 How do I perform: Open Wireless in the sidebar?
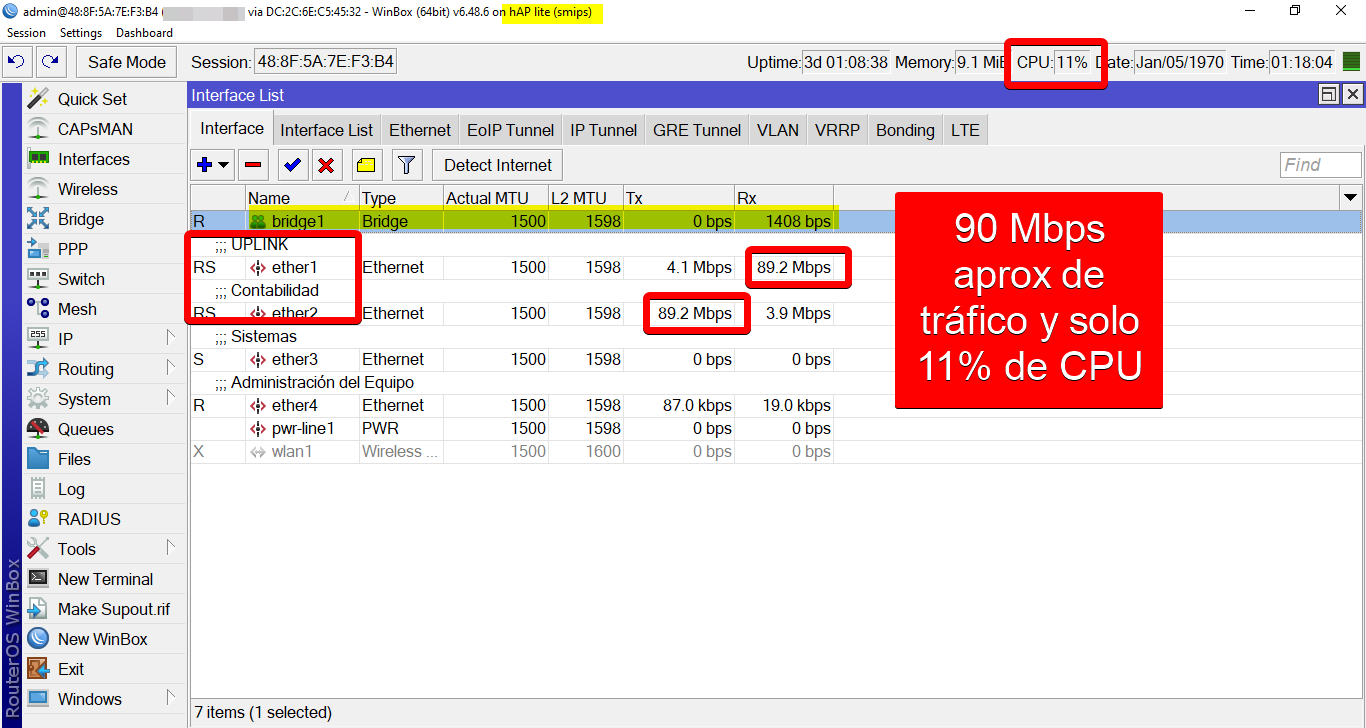(x=87, y=189)
